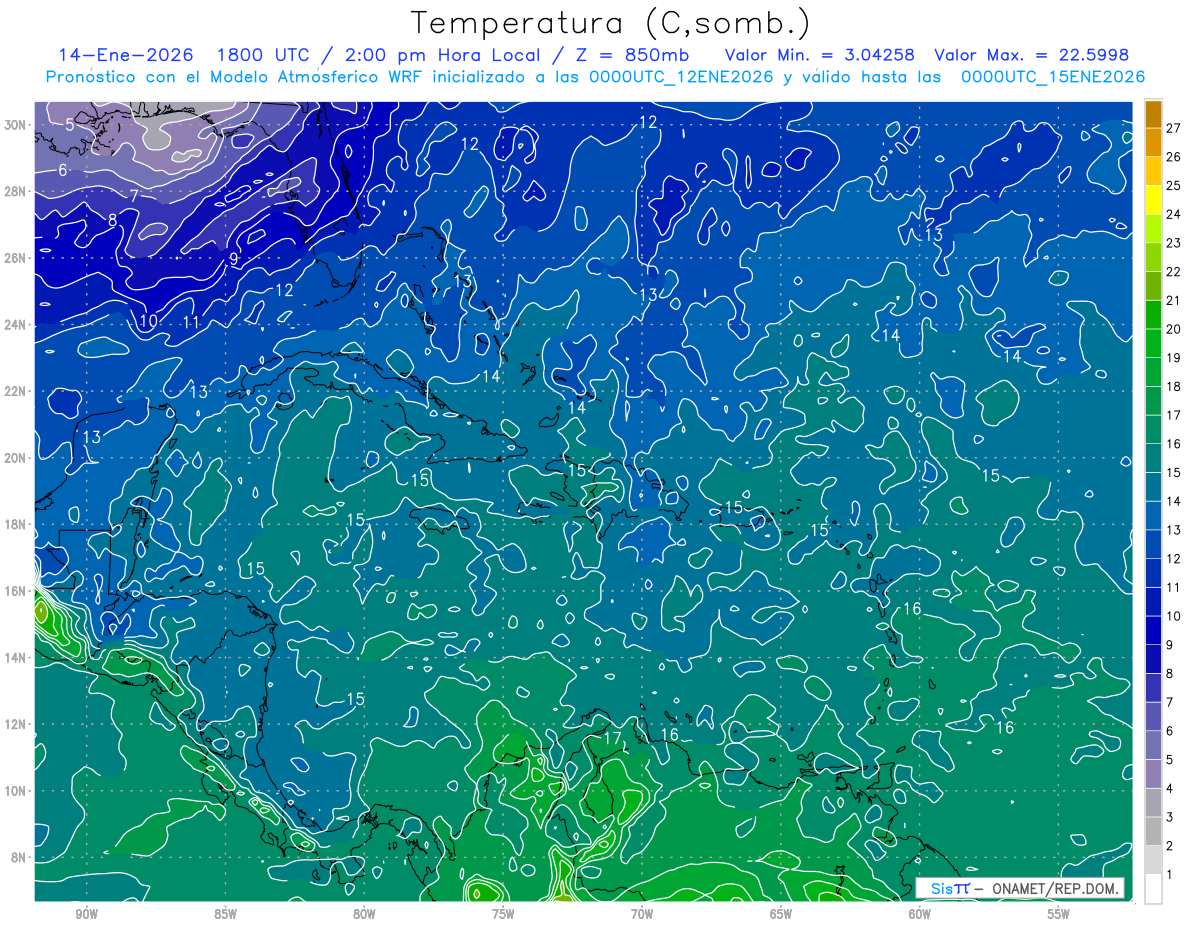The image size is (1200, 927).
Task: Click the "8N" latitude axis label
Action: 19,858
